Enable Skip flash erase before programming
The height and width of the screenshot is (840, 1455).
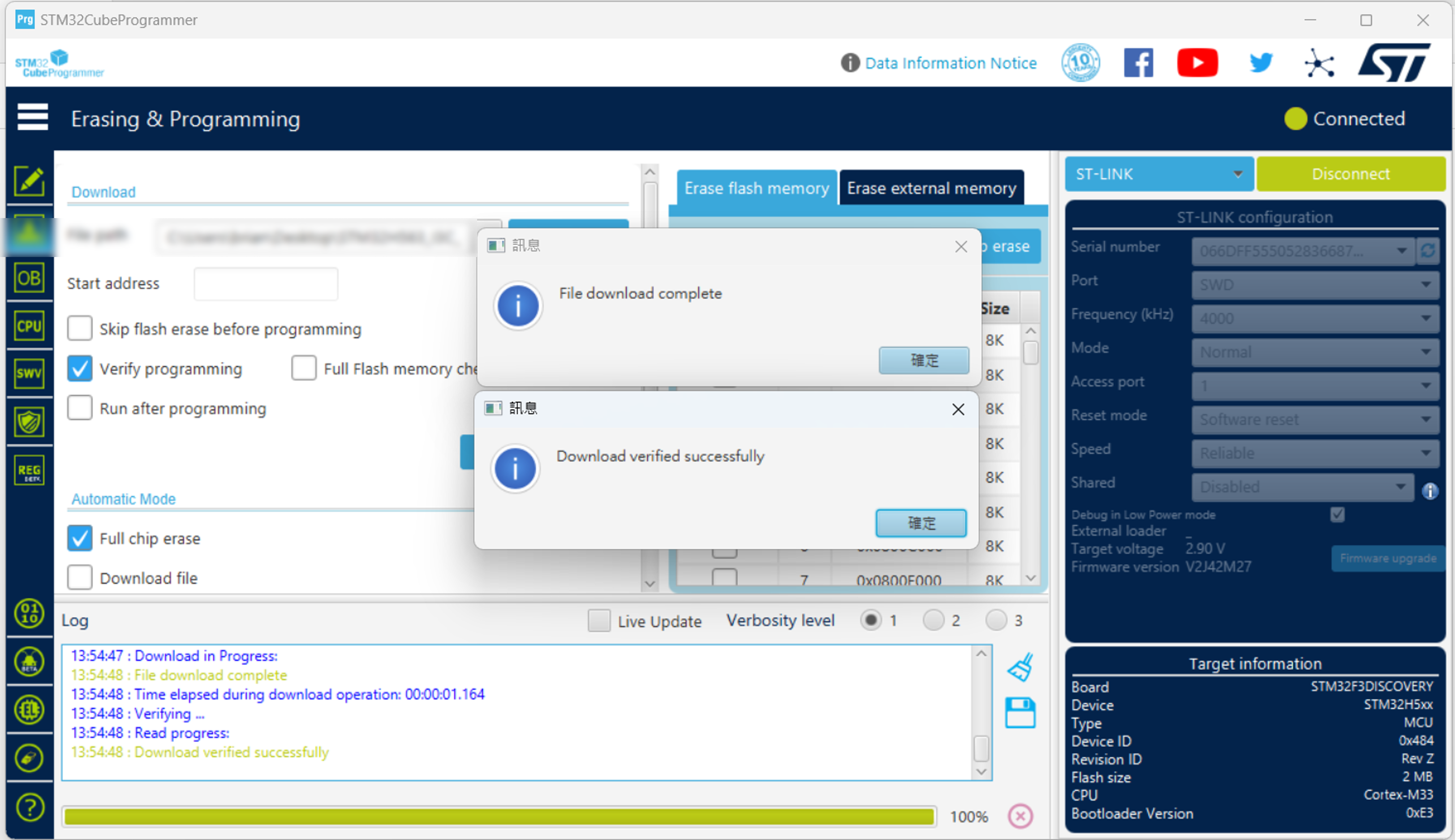click(x=80, y=329)
